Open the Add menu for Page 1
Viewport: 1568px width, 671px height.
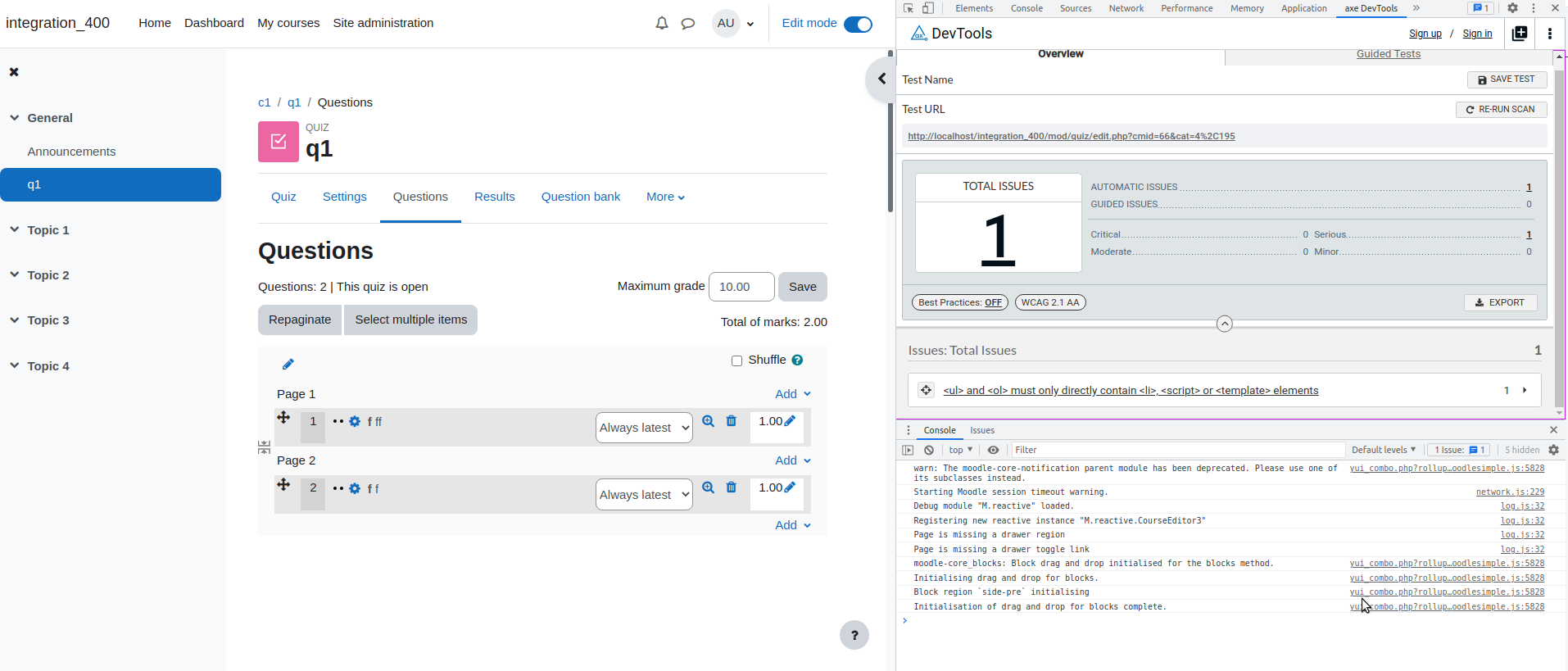[x=793, y=394]
